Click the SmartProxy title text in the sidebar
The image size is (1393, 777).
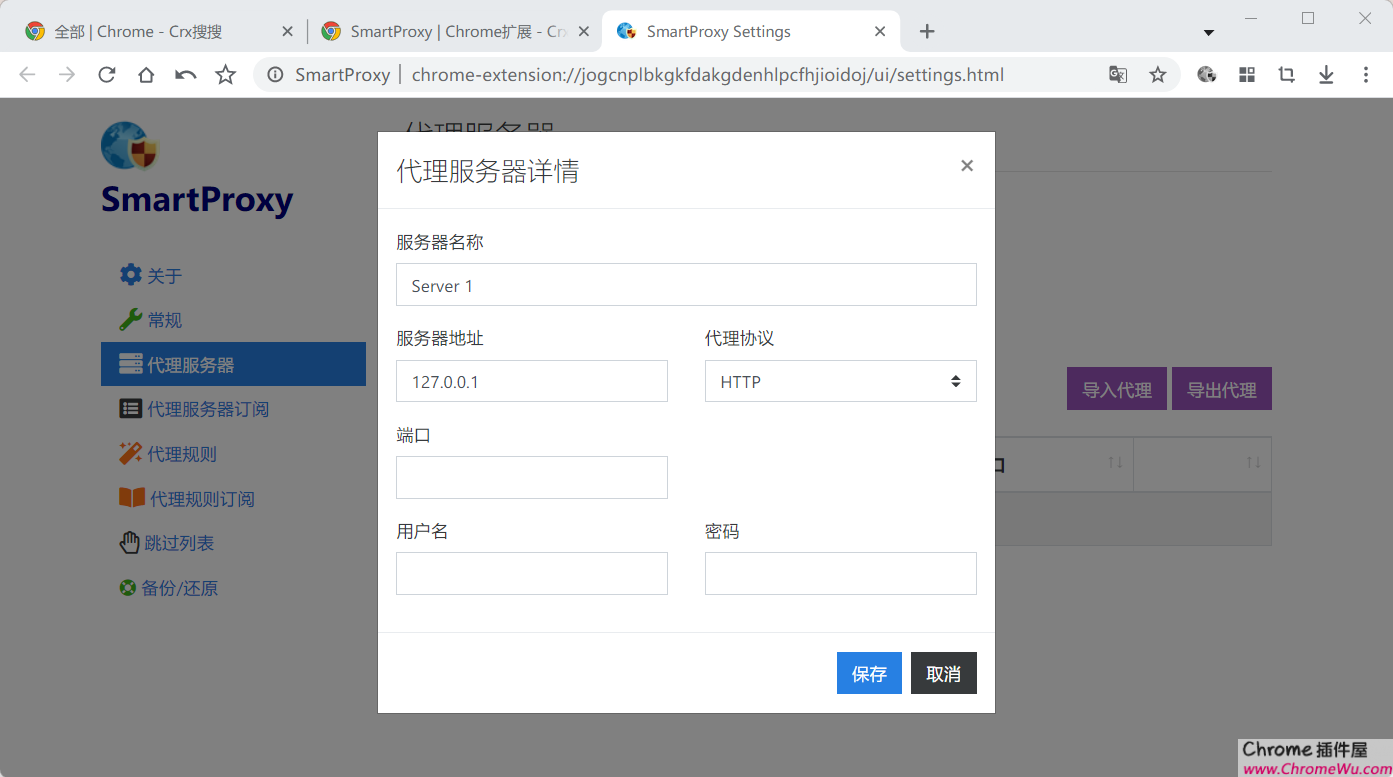[197, 199]
